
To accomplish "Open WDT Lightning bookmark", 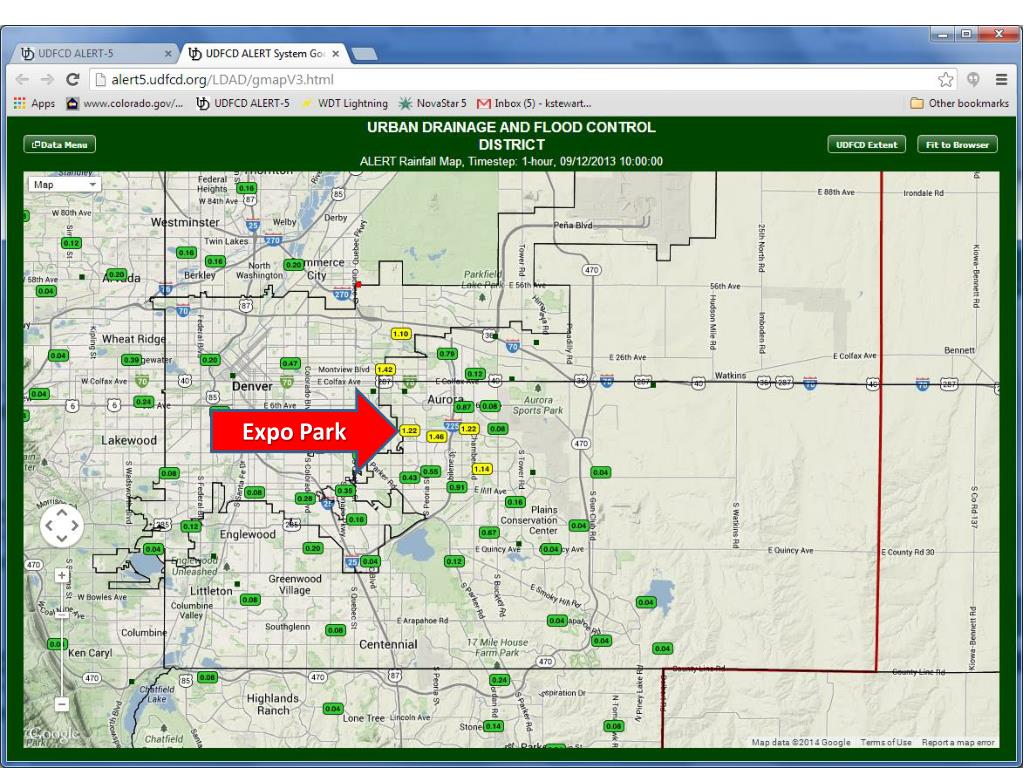I will click(345, 103).
